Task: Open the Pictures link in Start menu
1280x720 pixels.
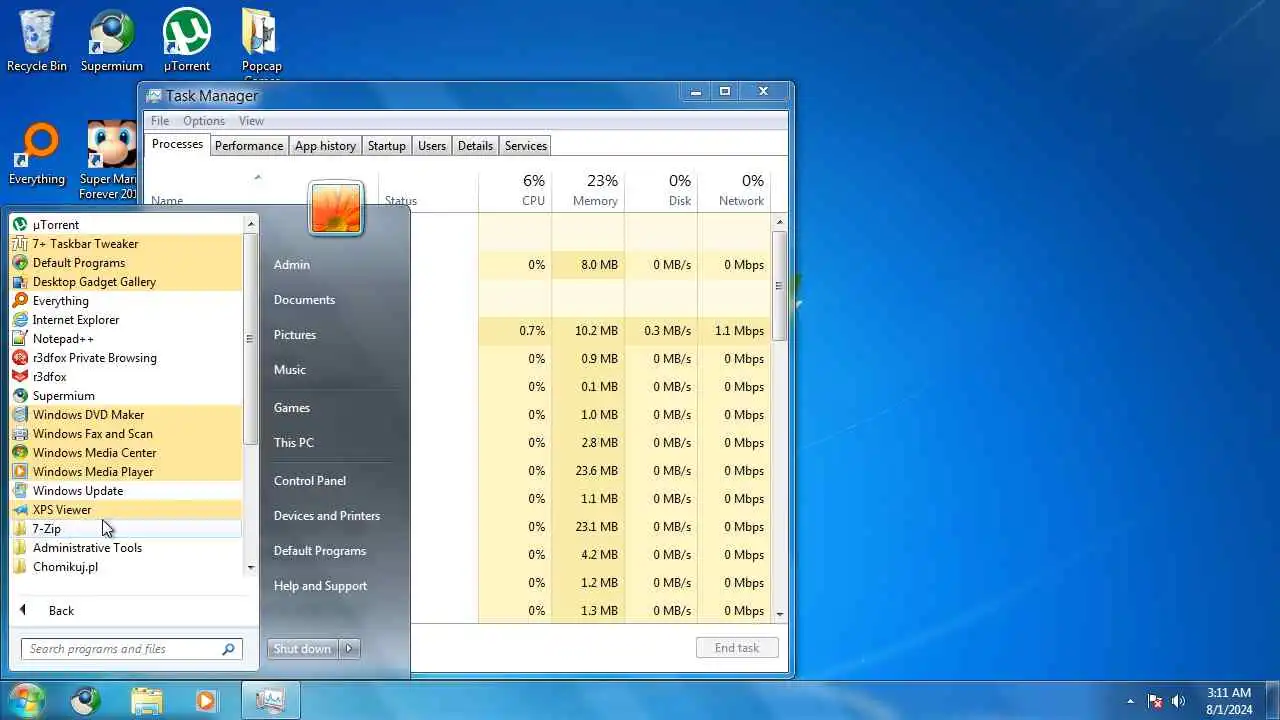Action: coord(295,335)
